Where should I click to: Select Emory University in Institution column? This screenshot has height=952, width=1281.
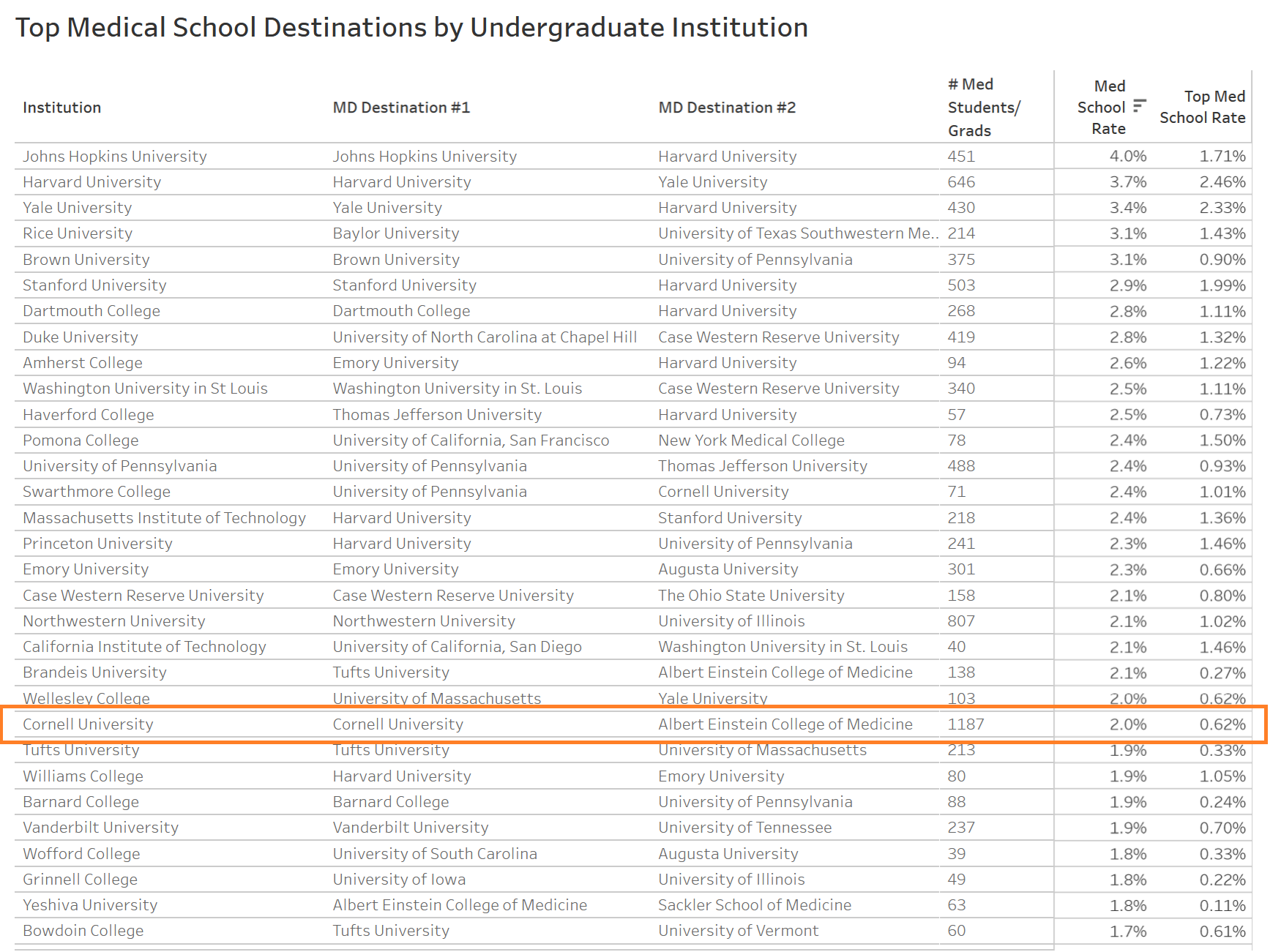[86, 569]
